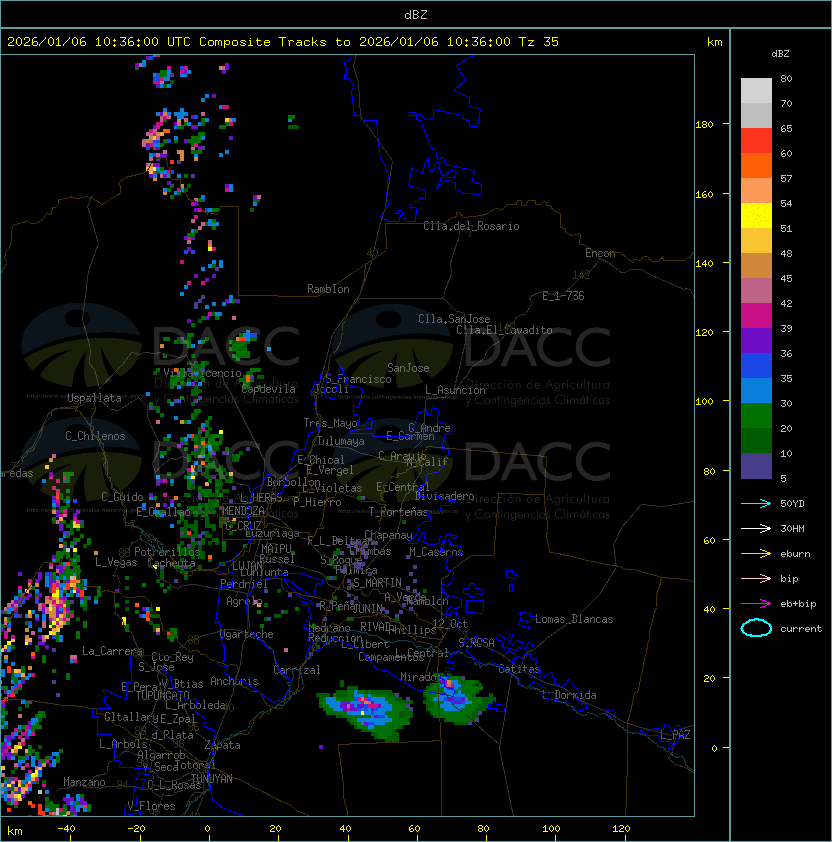Click the '-40' tick on horizontal axis
This screenshot has height=842, width=832.
[x=66, y=829]
